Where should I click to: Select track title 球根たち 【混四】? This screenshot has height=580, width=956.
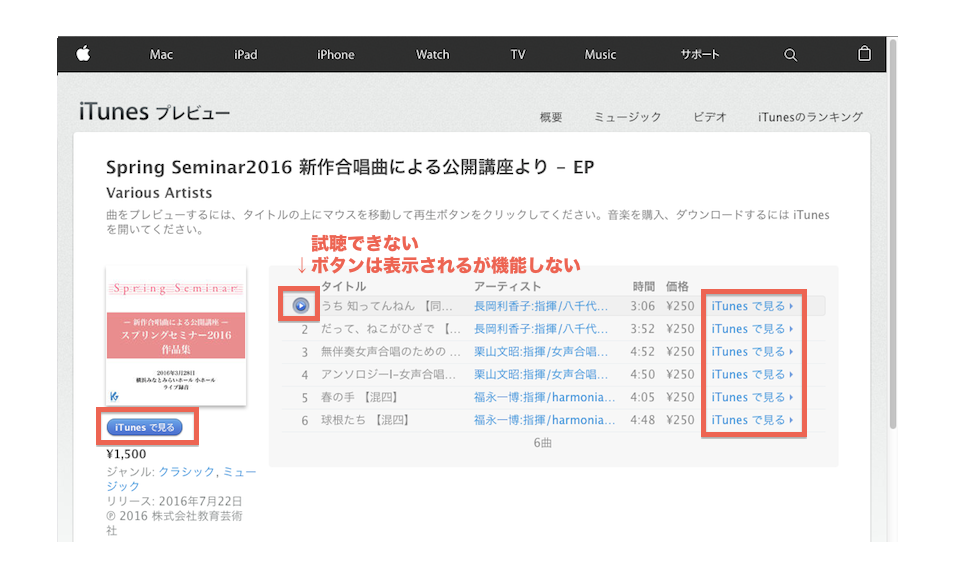tap(366, 420)
